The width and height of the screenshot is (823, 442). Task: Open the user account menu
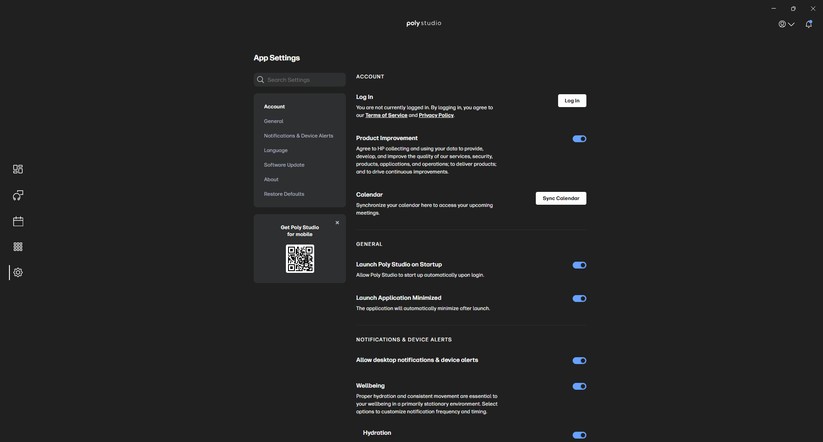click(x=786, y=24)
